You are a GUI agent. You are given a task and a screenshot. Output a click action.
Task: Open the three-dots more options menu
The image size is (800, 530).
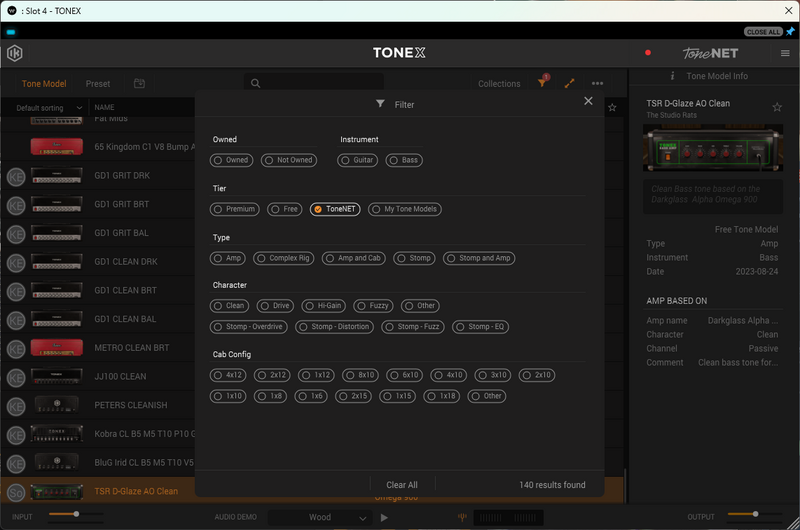597,83
